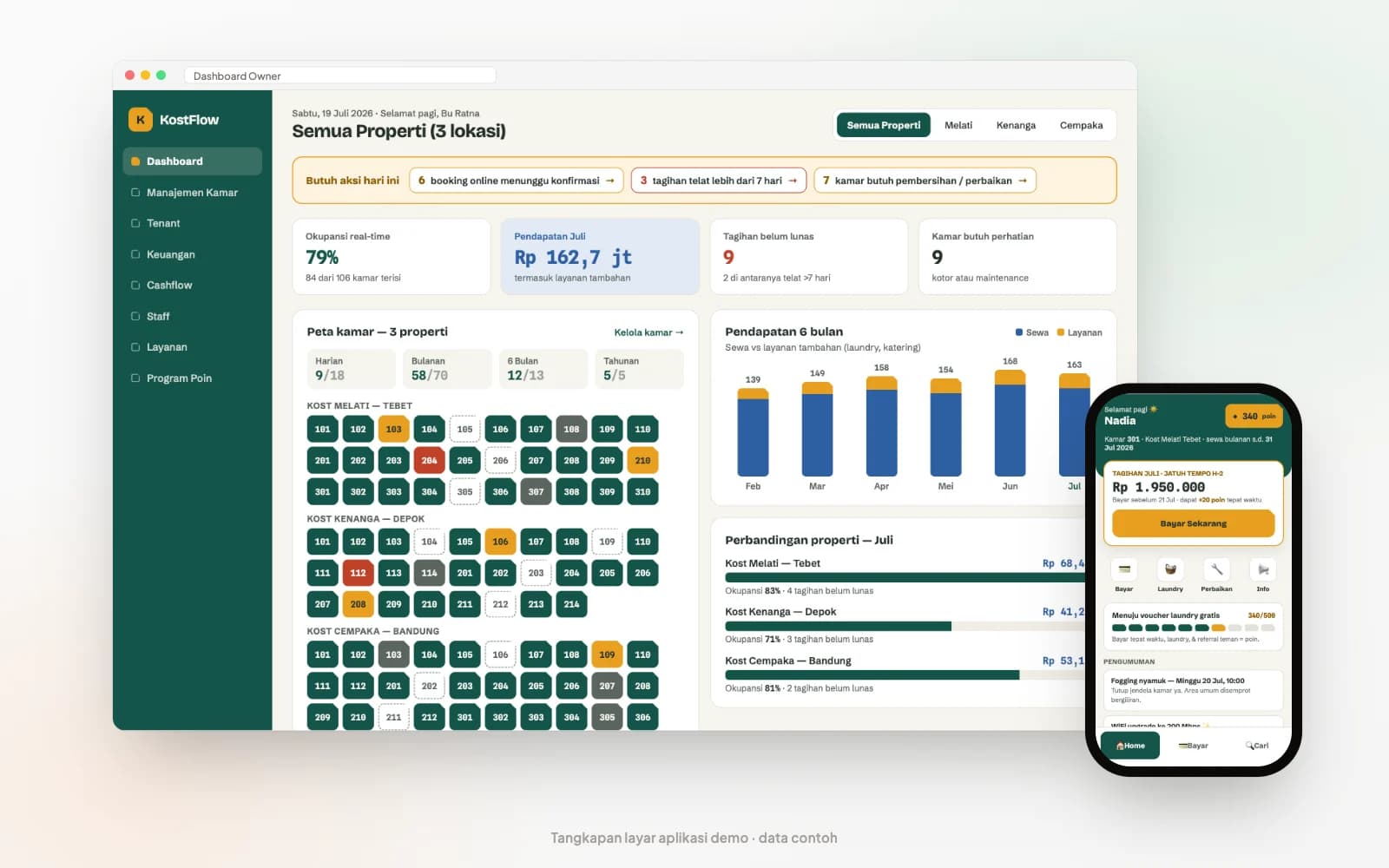Screen dimensions: 1389x868
Task: Click the voucher laundry progress bar on phone
Action: [x=1194, y=628]
